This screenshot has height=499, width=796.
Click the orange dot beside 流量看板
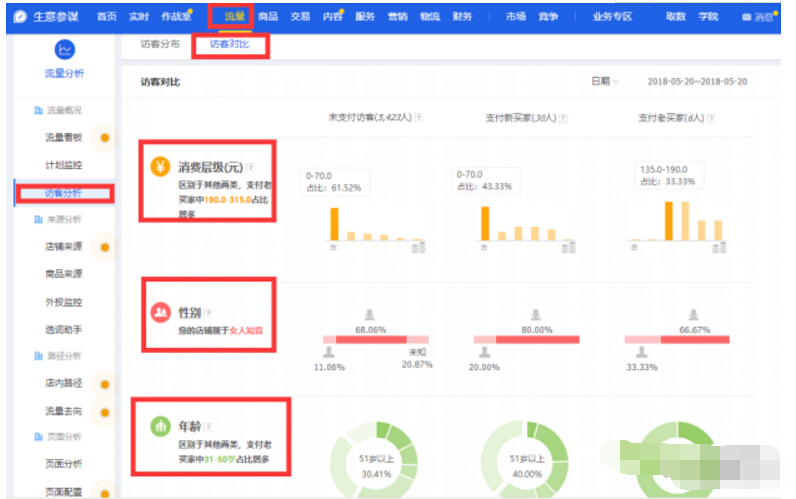105,137
